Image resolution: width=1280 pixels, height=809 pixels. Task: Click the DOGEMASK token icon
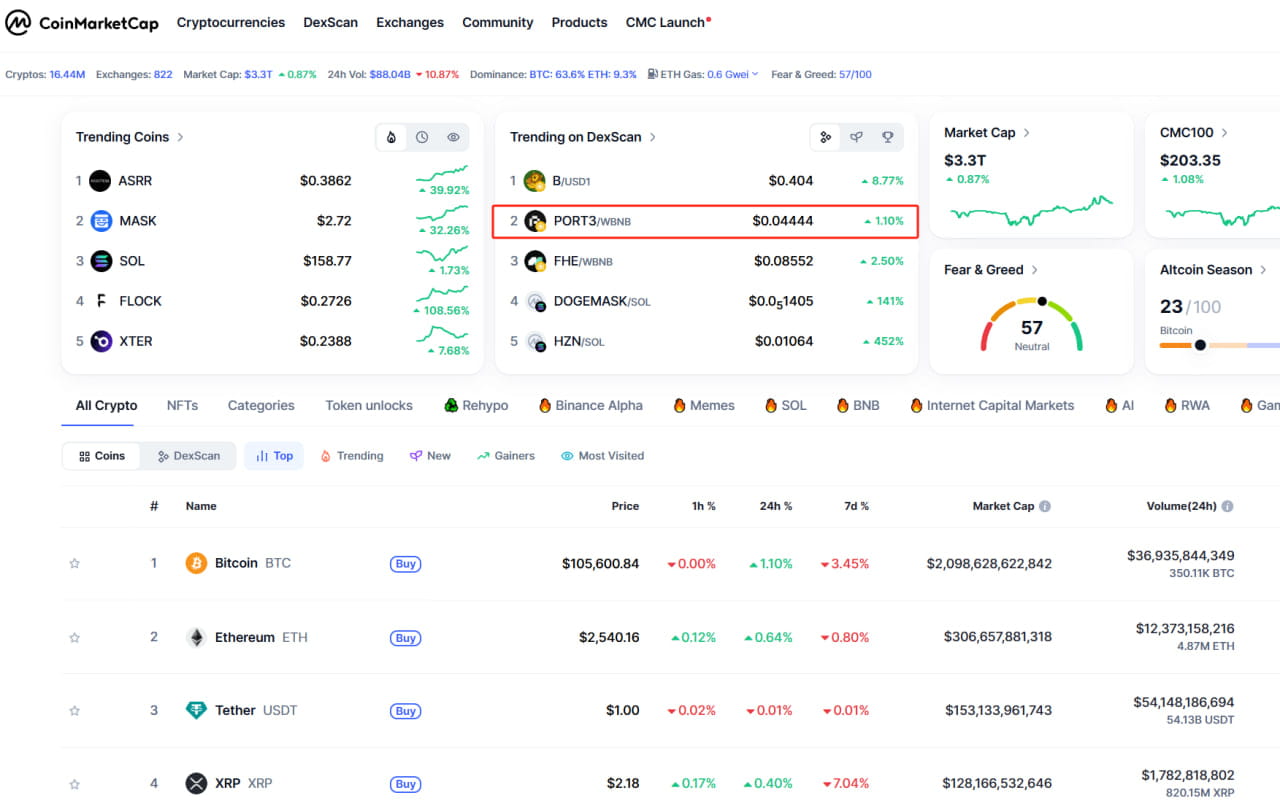(535, 301)
